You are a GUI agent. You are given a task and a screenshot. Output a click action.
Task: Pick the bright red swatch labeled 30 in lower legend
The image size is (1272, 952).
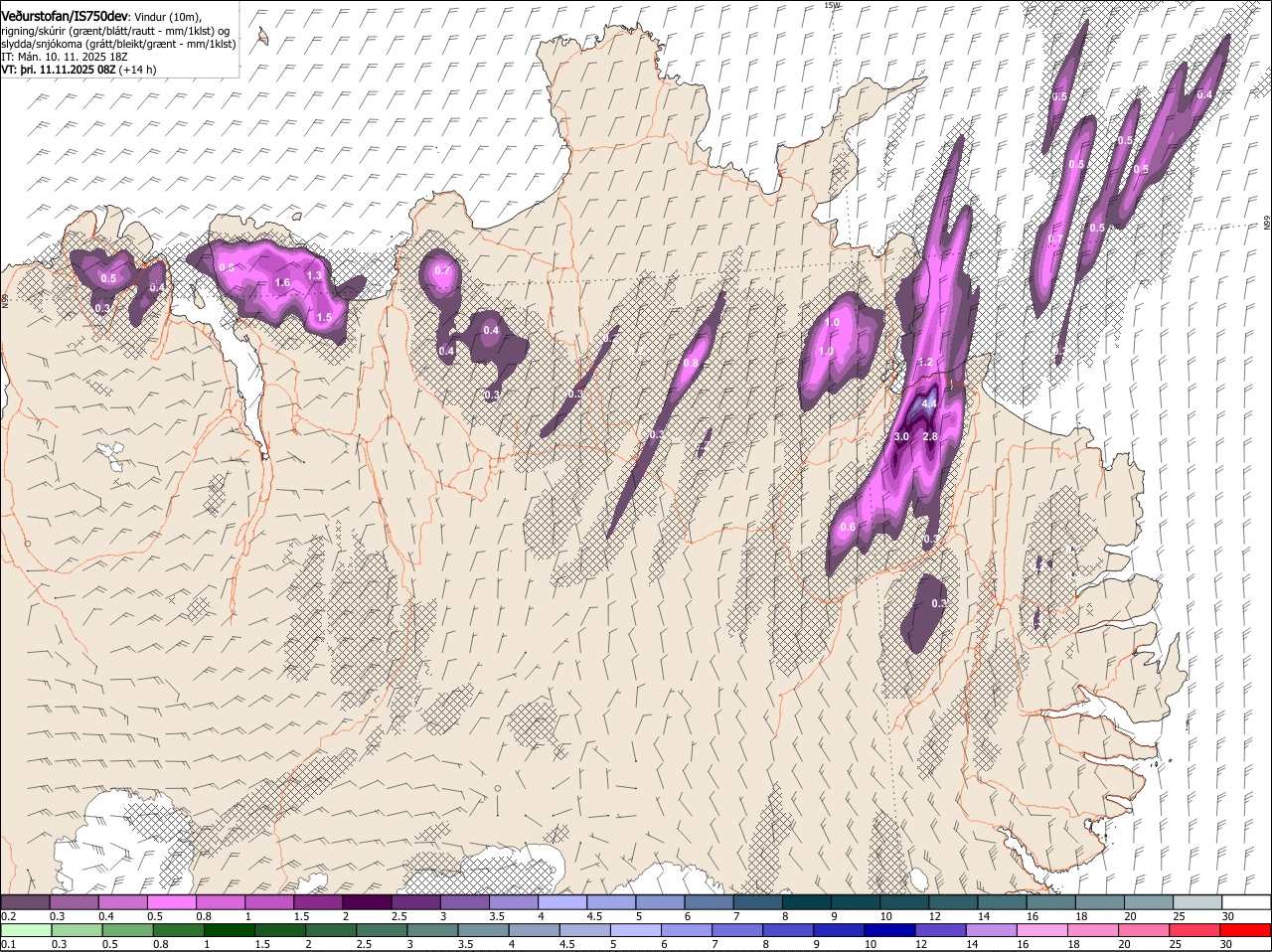(x=1247, y=931)
